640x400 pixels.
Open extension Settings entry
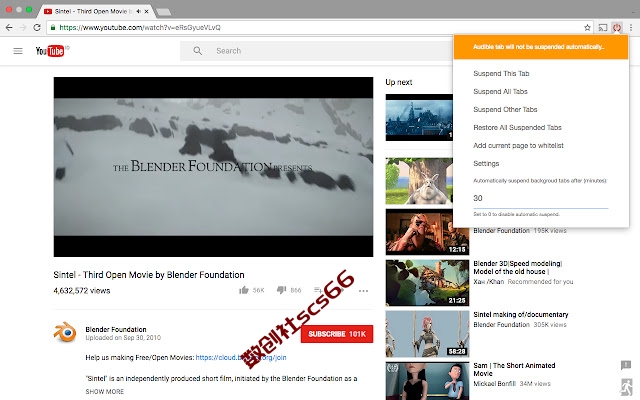[486, 163]
